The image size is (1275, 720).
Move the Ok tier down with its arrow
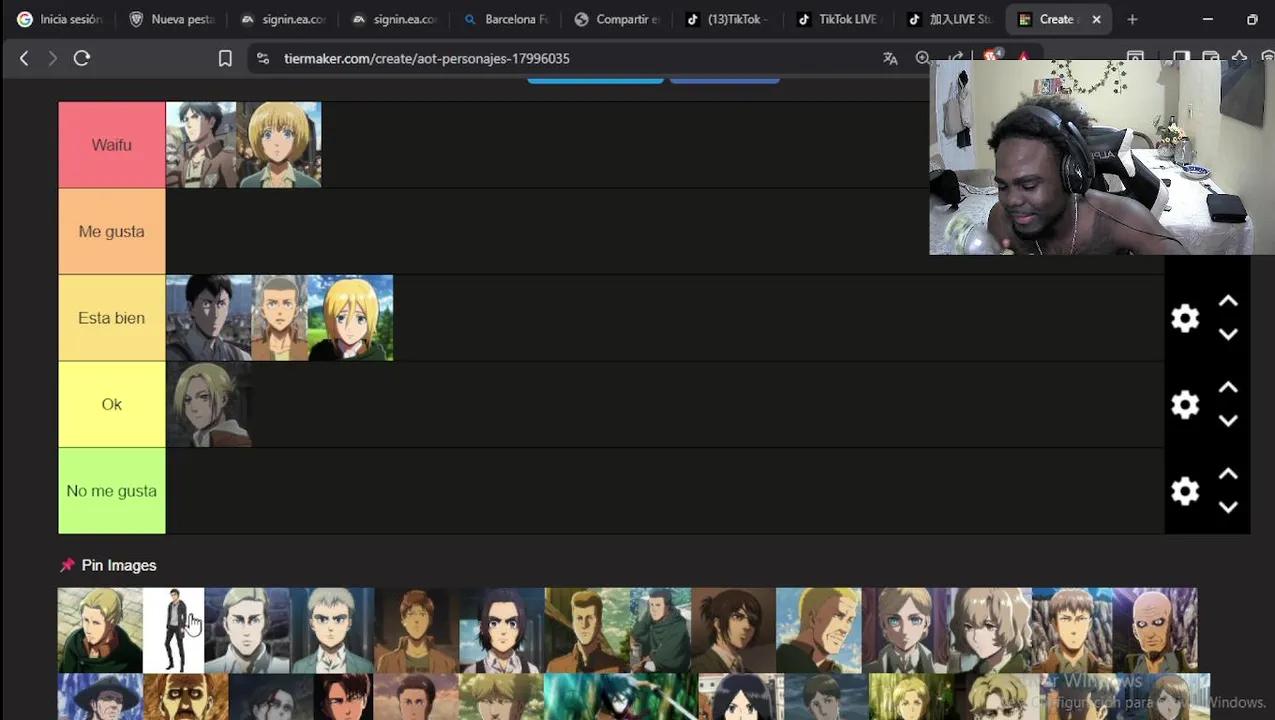point(1228,421)
